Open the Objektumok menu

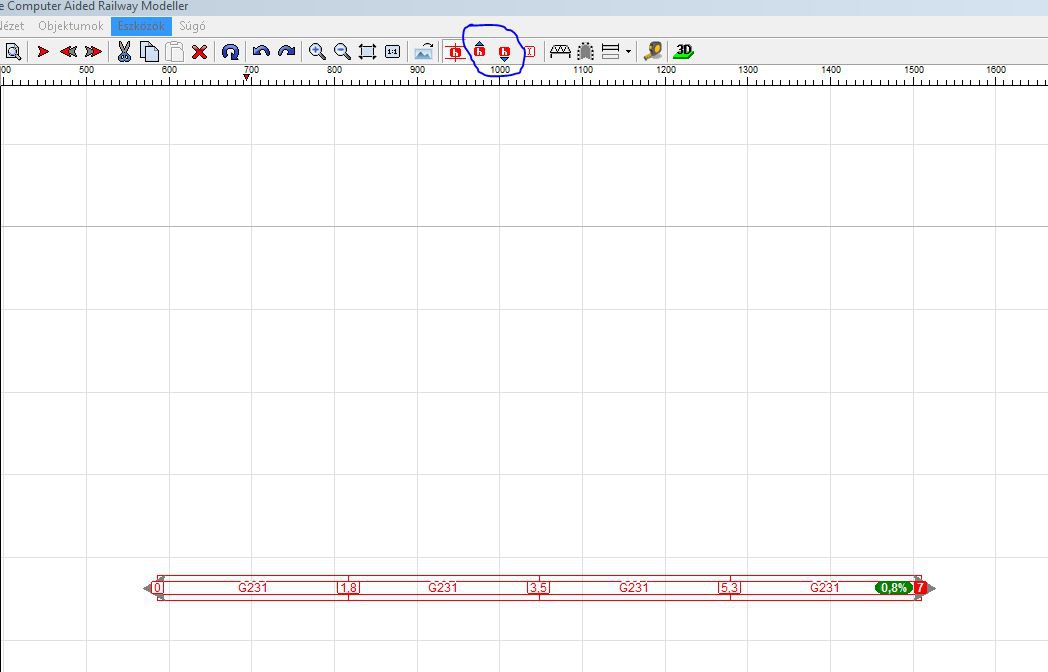point(70,26)
